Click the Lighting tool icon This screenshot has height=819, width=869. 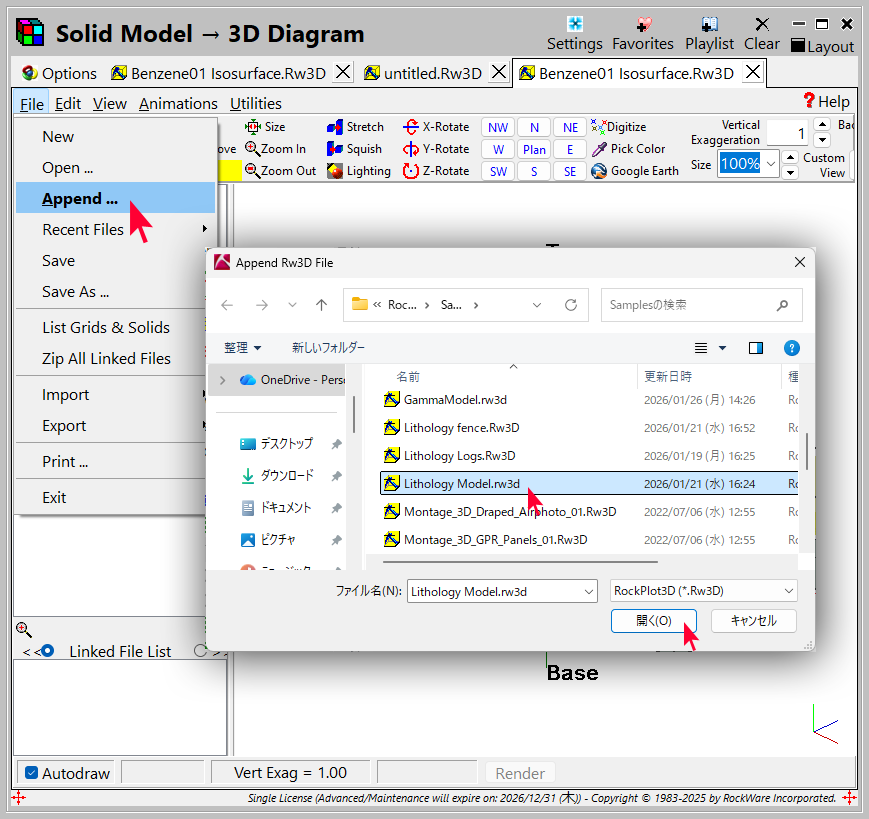(x=335, y=171)
